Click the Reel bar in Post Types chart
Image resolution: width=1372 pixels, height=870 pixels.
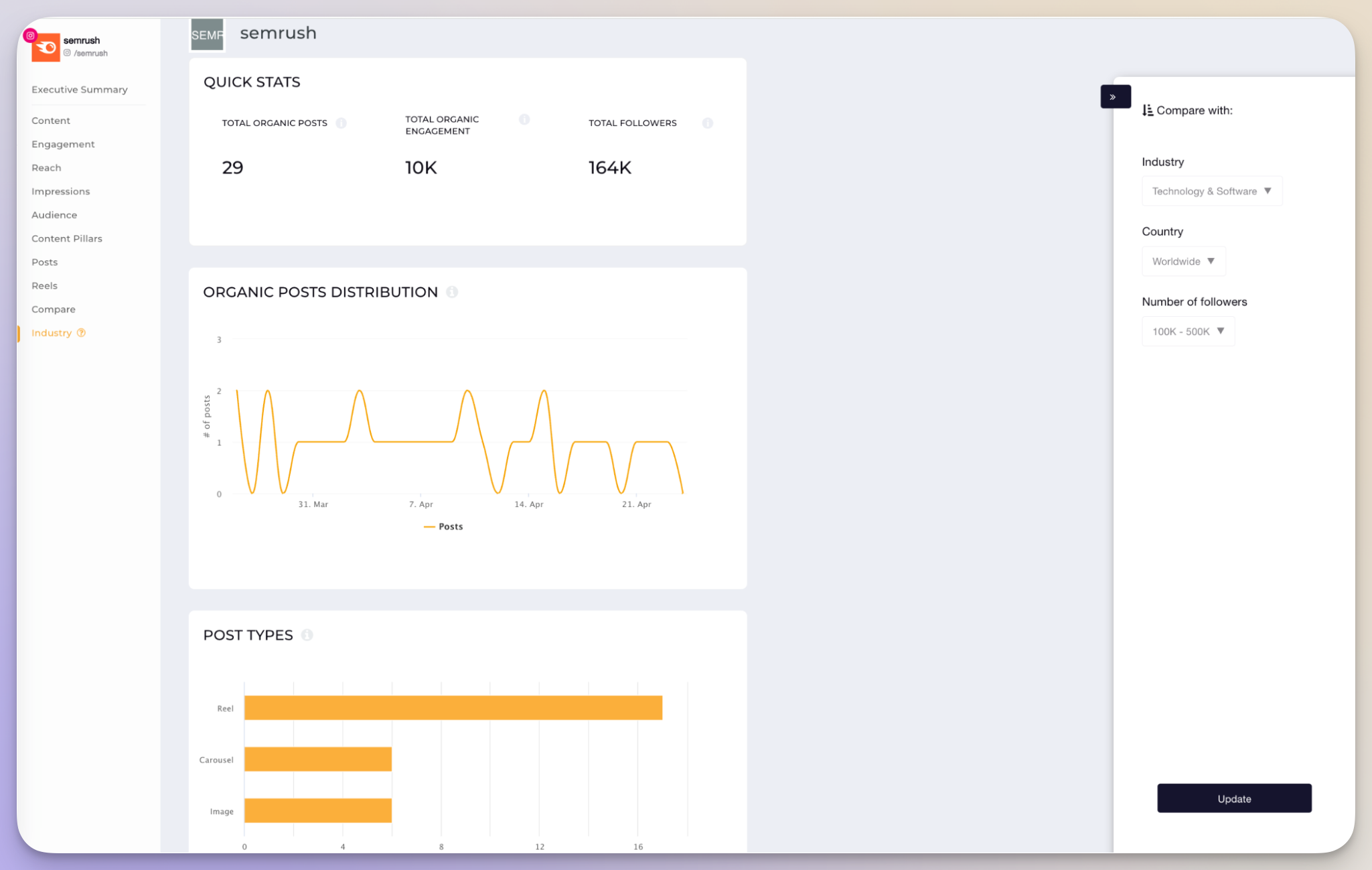(x=453, y=708)
